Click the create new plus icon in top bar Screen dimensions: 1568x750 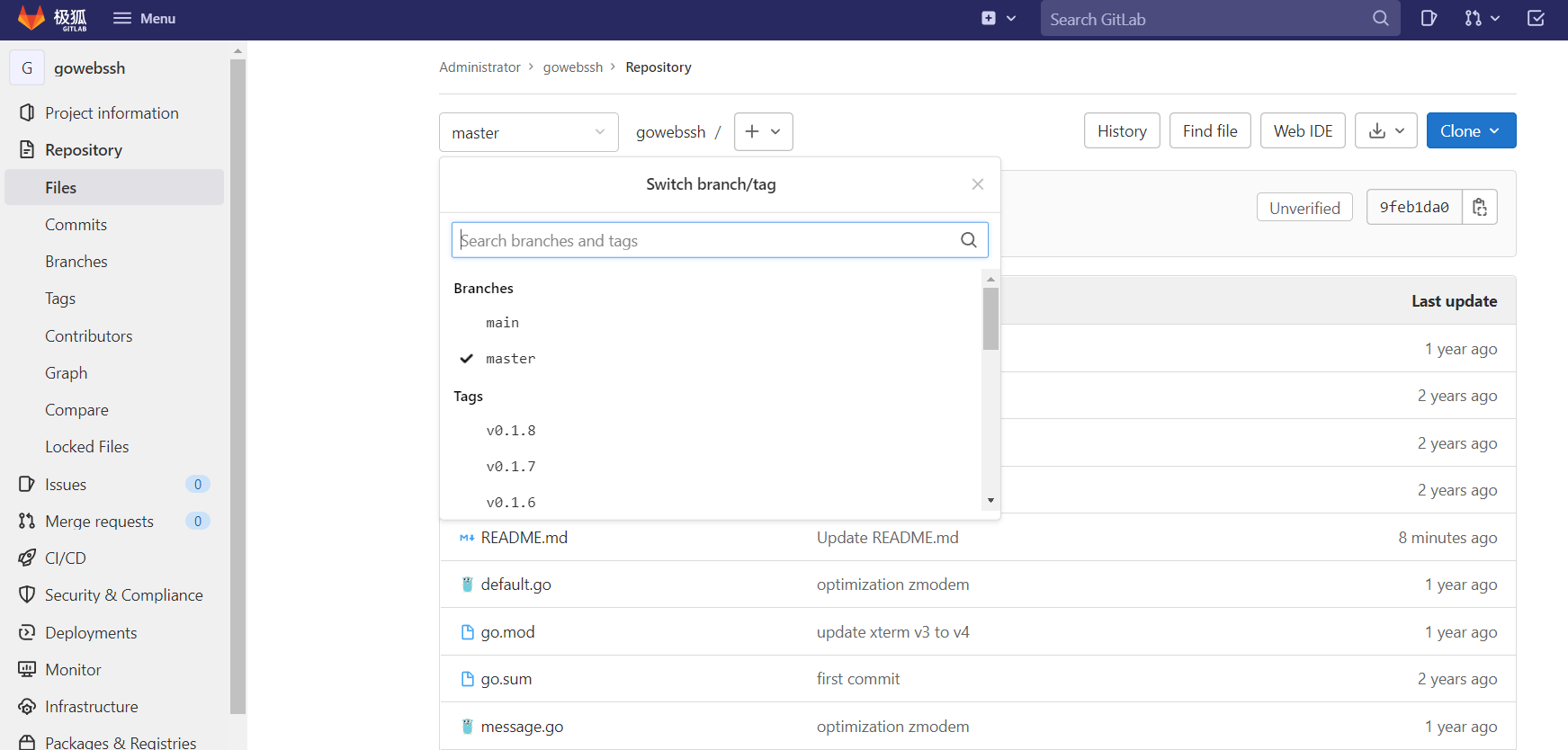pos(989,18)
